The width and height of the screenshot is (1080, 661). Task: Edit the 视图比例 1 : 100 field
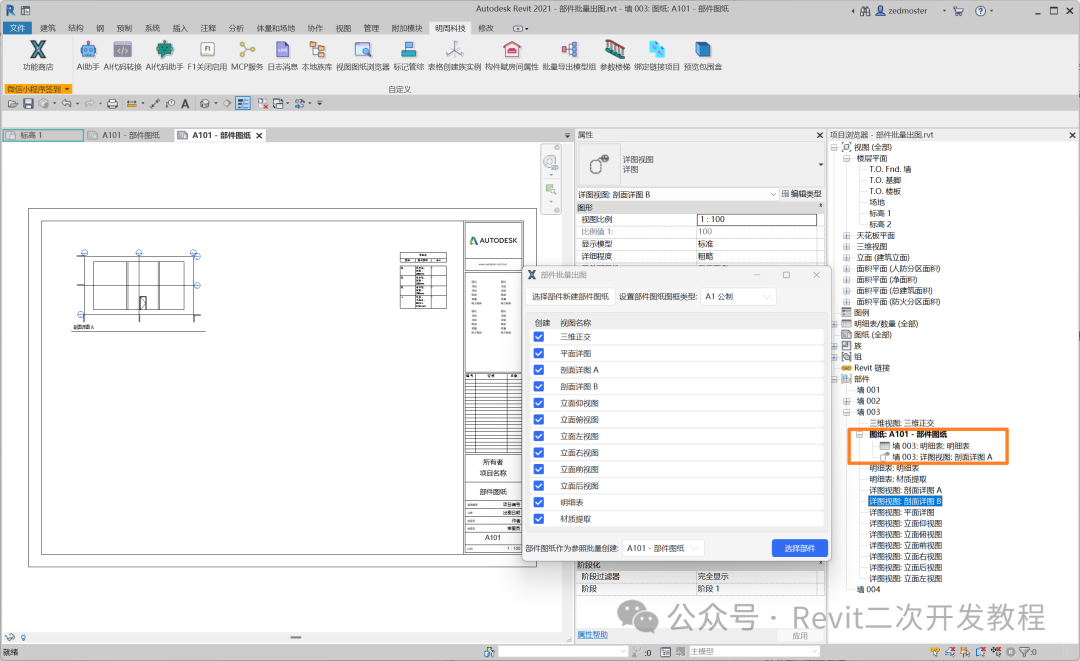(x=756, y=220)
